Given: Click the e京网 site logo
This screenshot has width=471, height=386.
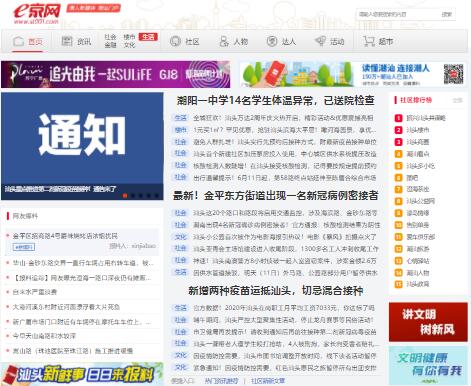Looking at the screenshot, I should click(x=37, y=14).
